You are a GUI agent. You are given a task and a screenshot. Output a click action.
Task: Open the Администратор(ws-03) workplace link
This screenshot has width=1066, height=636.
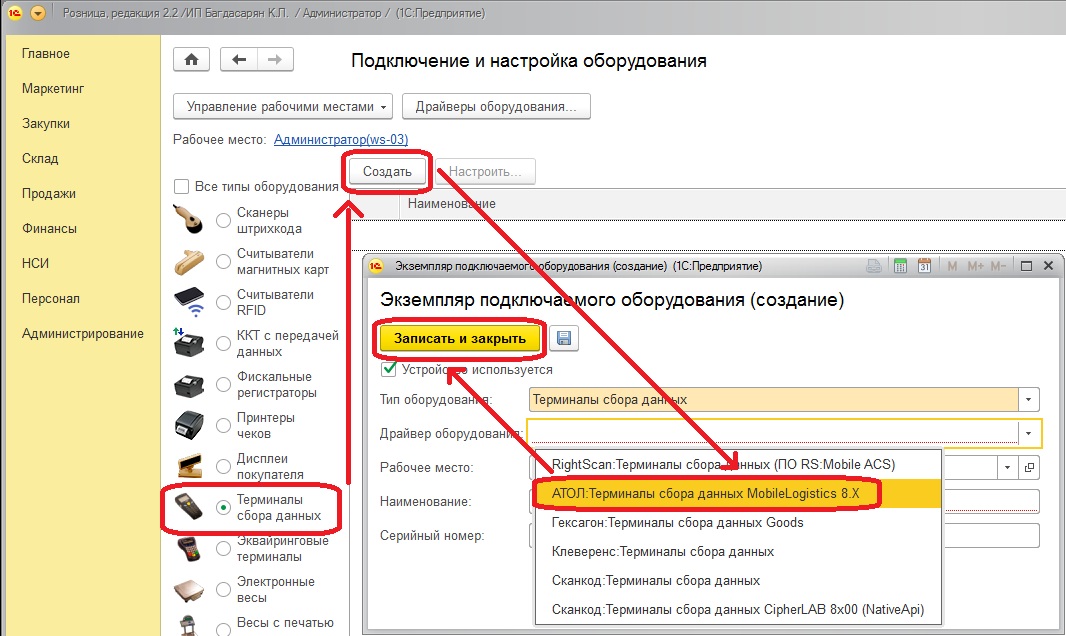(341, 139)
